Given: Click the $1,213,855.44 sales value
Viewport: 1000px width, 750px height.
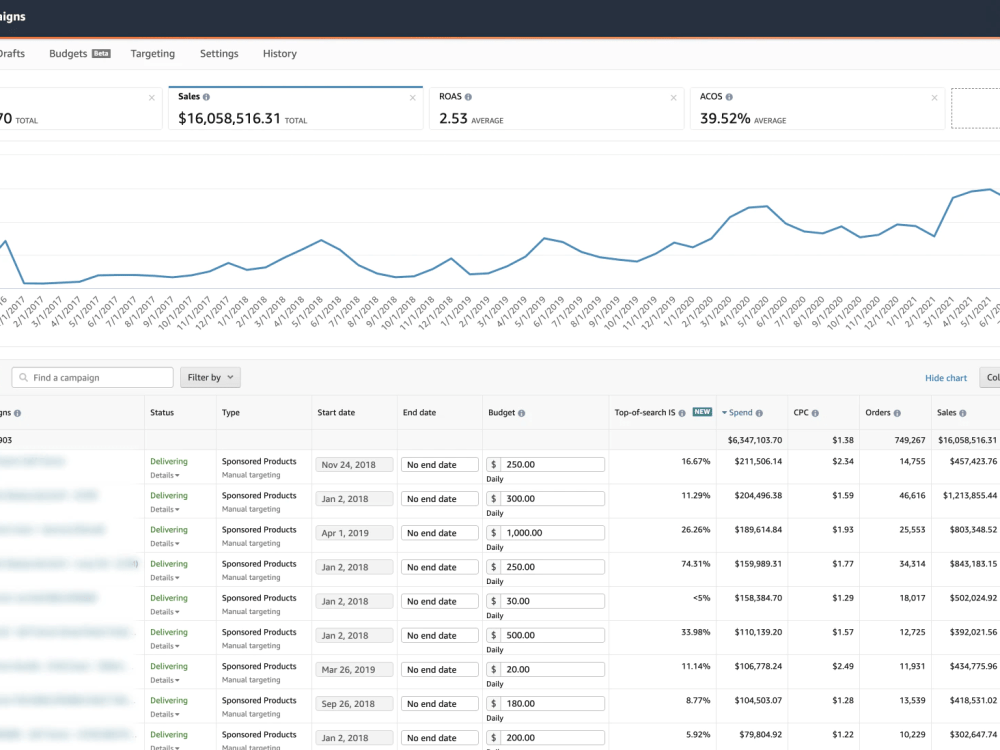Looking at the screenshot, I should (970, 496).
